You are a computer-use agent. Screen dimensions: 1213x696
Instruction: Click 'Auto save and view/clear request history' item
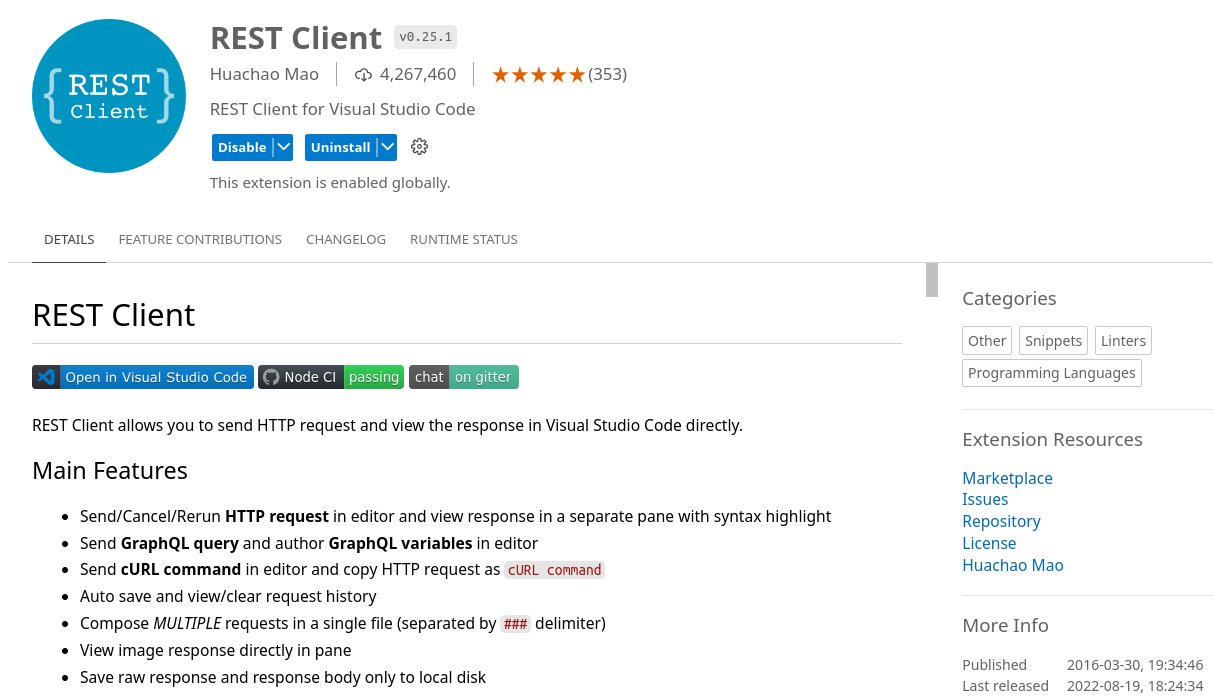point(228,597)
